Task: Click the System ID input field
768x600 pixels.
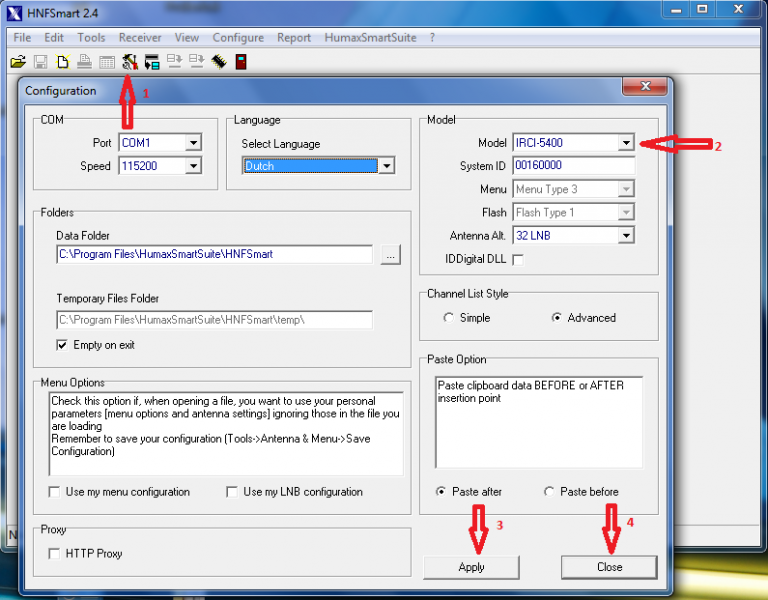Action: 574,166
